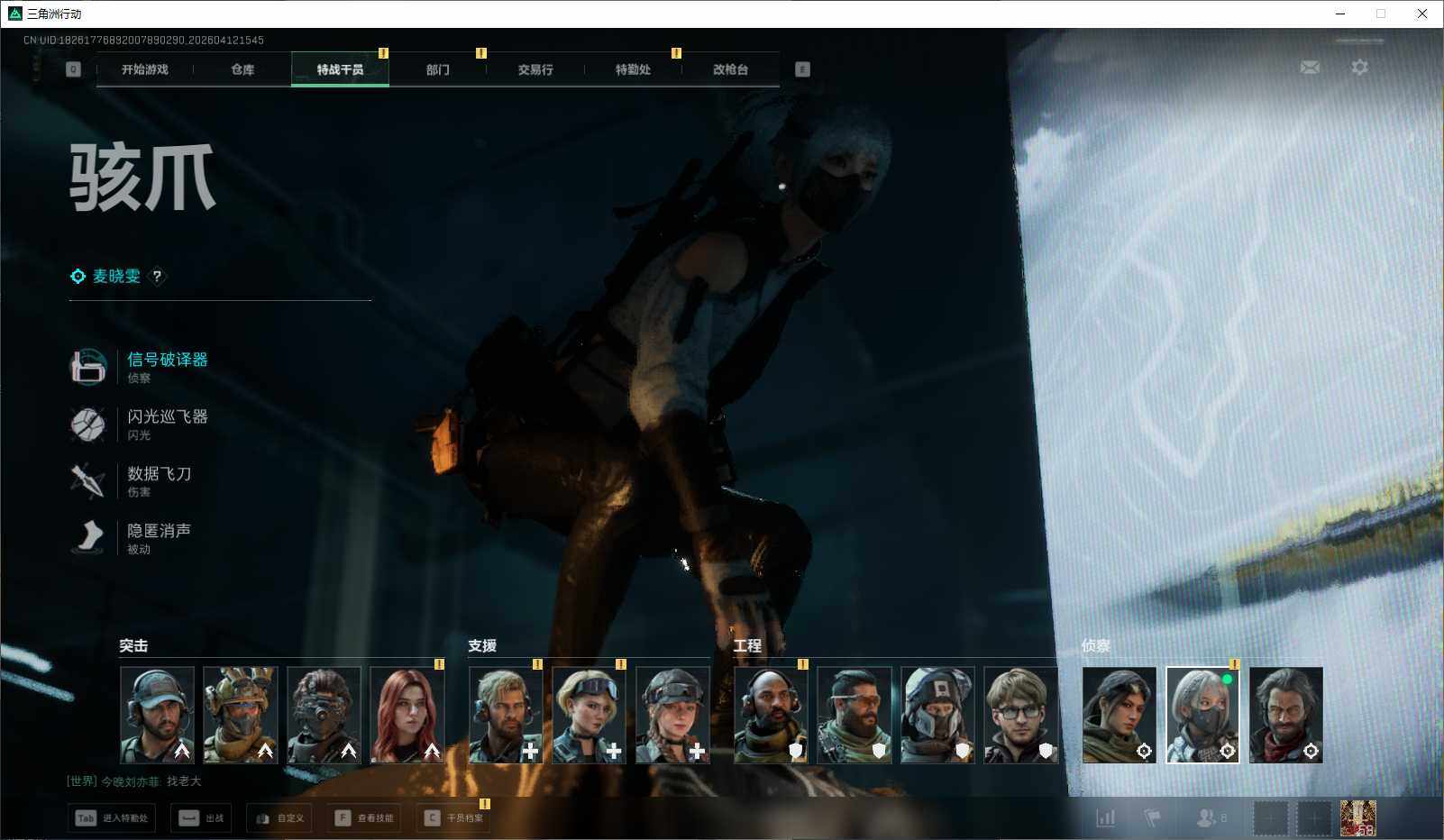Select the 工程 operator with orange glasses
The width and height of the screenshot is (1444, 840).
855,715
